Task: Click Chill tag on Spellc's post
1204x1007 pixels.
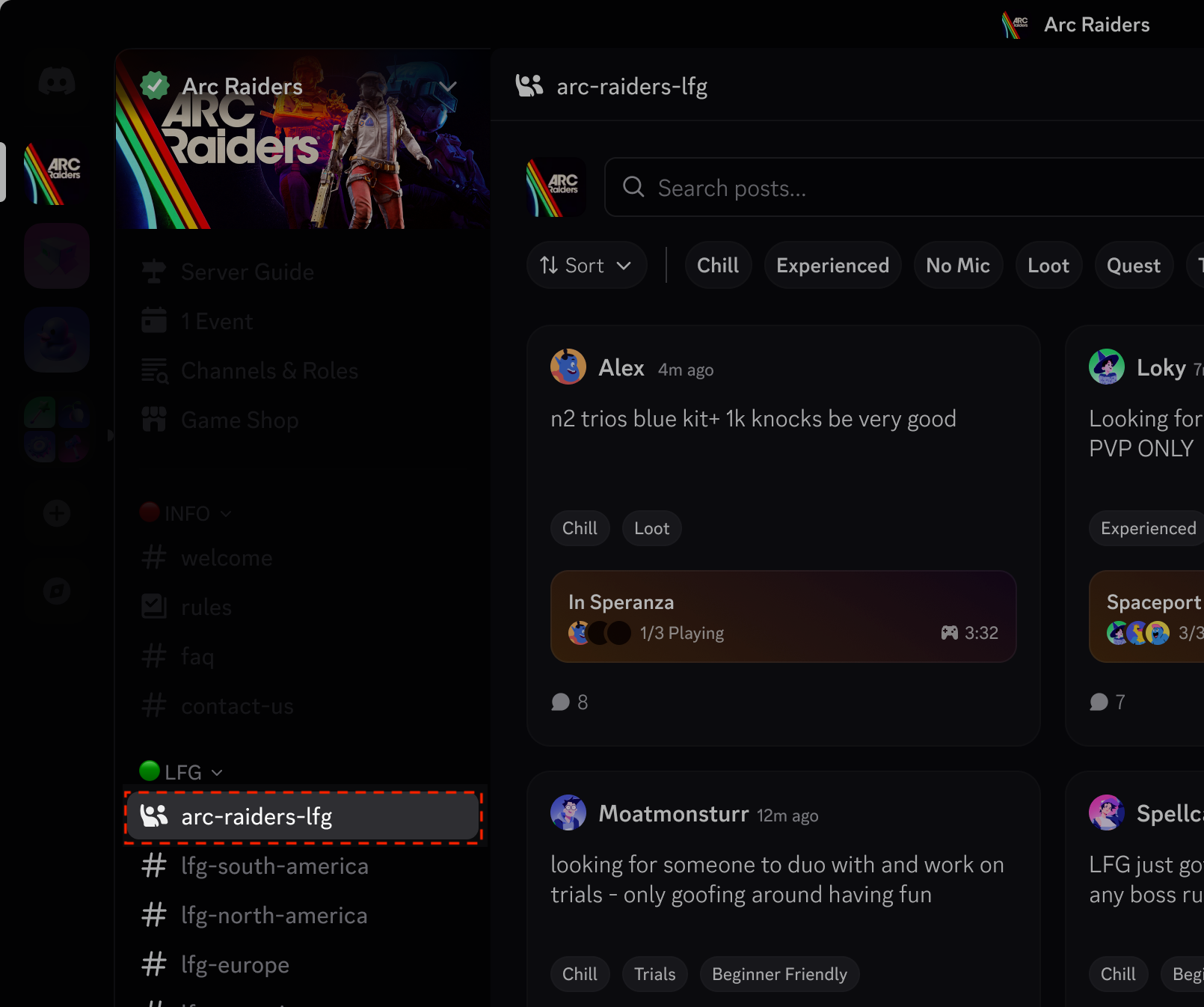Action: coord(1118,974)
